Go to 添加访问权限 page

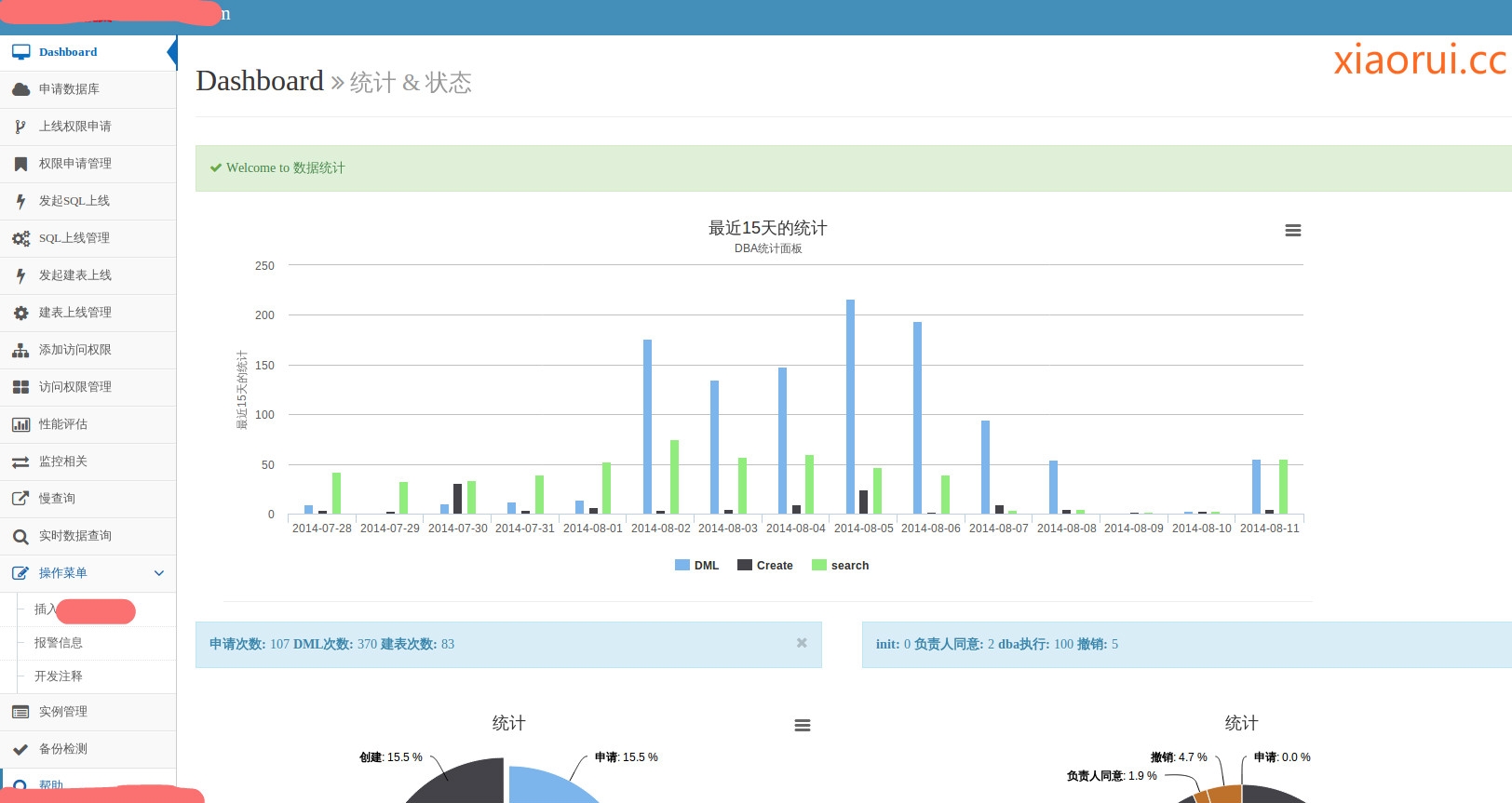pos(88,350)
